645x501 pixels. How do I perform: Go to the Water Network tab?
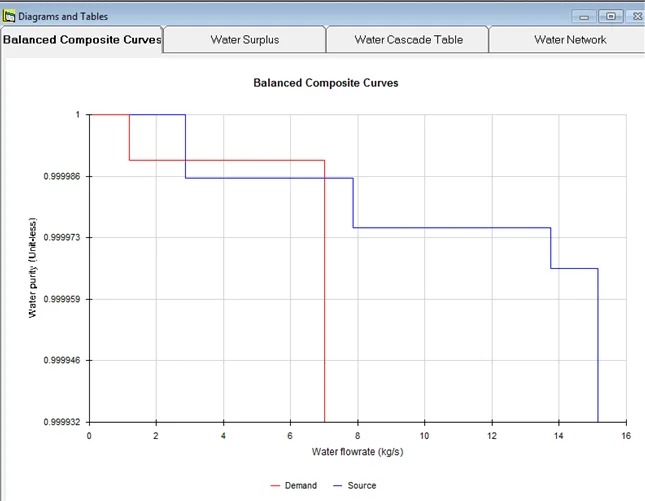(x=570, y=40)
